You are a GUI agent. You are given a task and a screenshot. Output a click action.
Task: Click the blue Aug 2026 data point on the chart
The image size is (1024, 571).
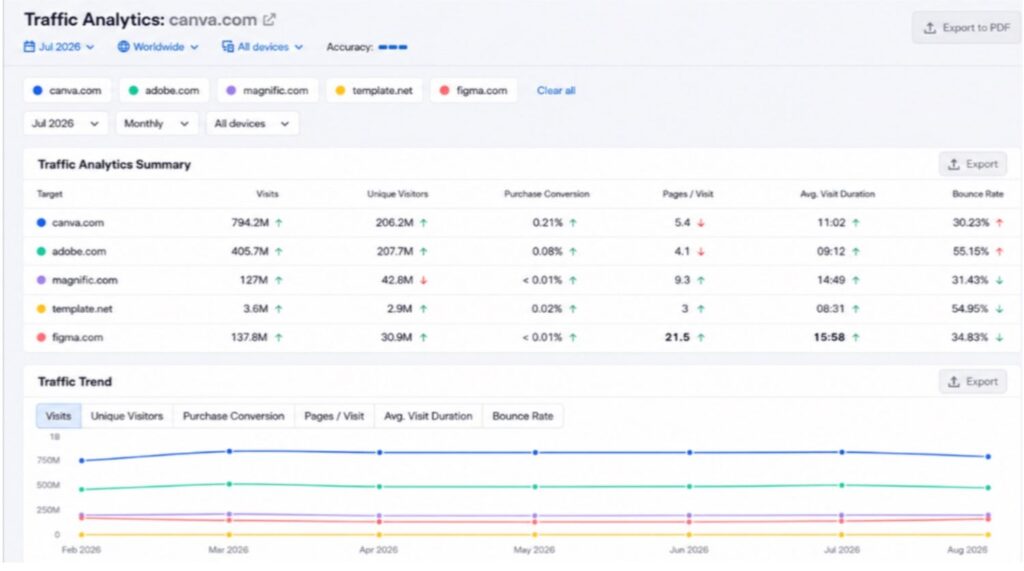988,457
